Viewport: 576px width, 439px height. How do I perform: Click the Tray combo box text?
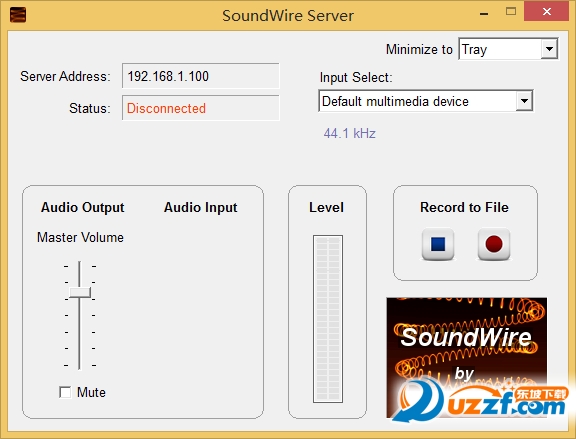point(474,49)
